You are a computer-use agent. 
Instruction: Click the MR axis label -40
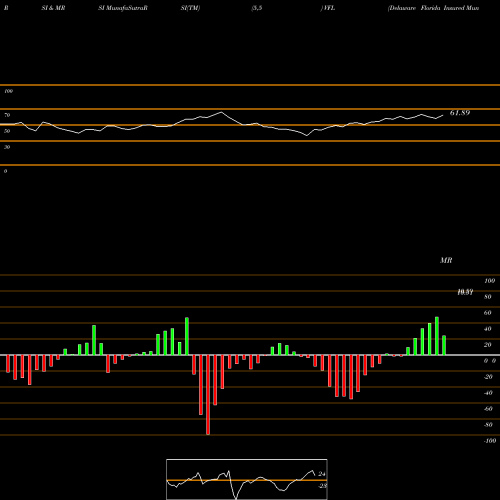[488, 393]
